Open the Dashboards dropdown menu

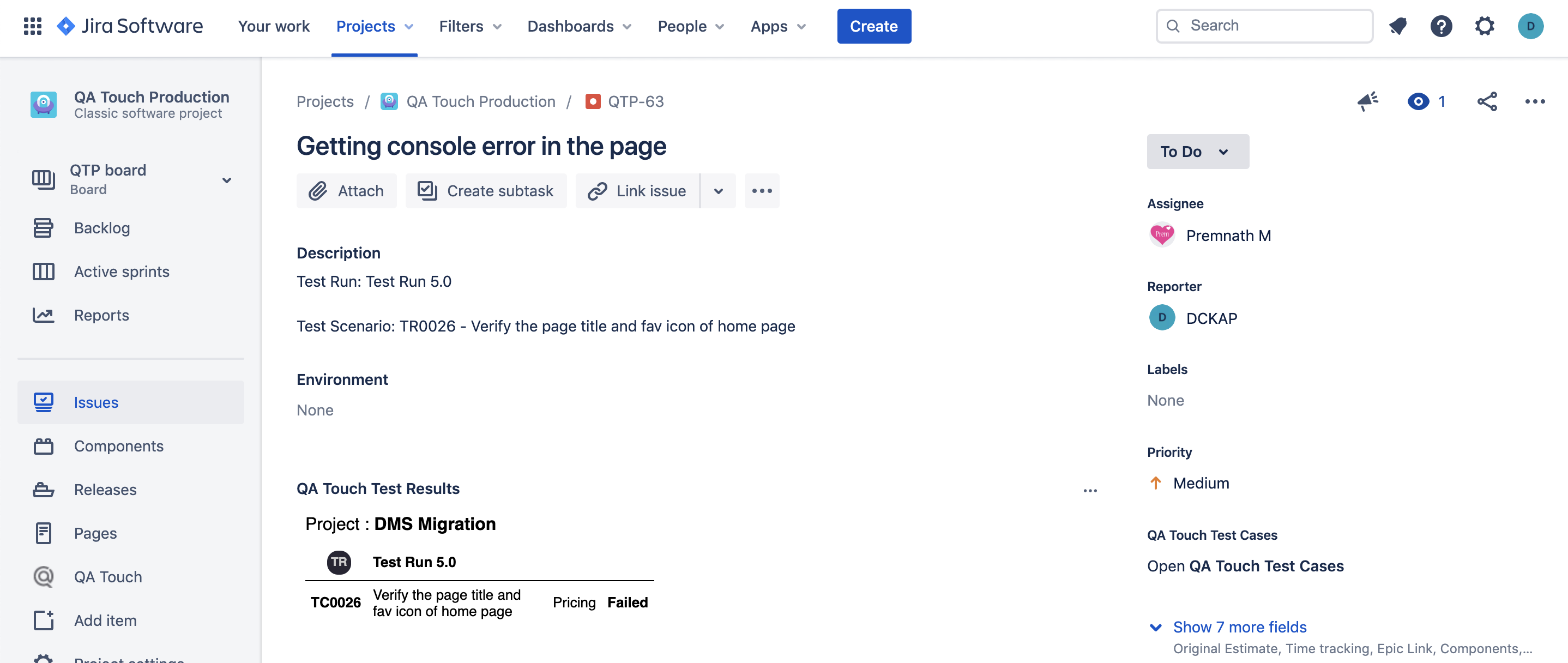[x=579, y=26]
